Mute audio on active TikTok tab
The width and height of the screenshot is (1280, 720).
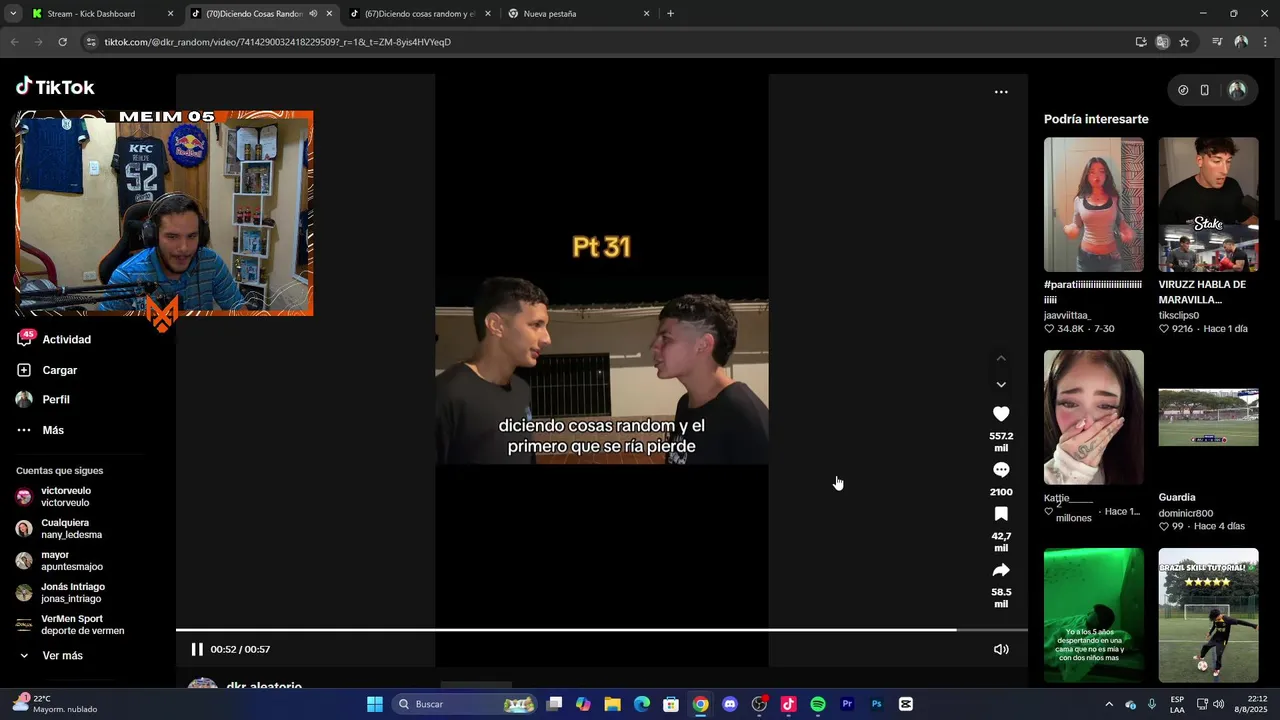pos(313,14)
